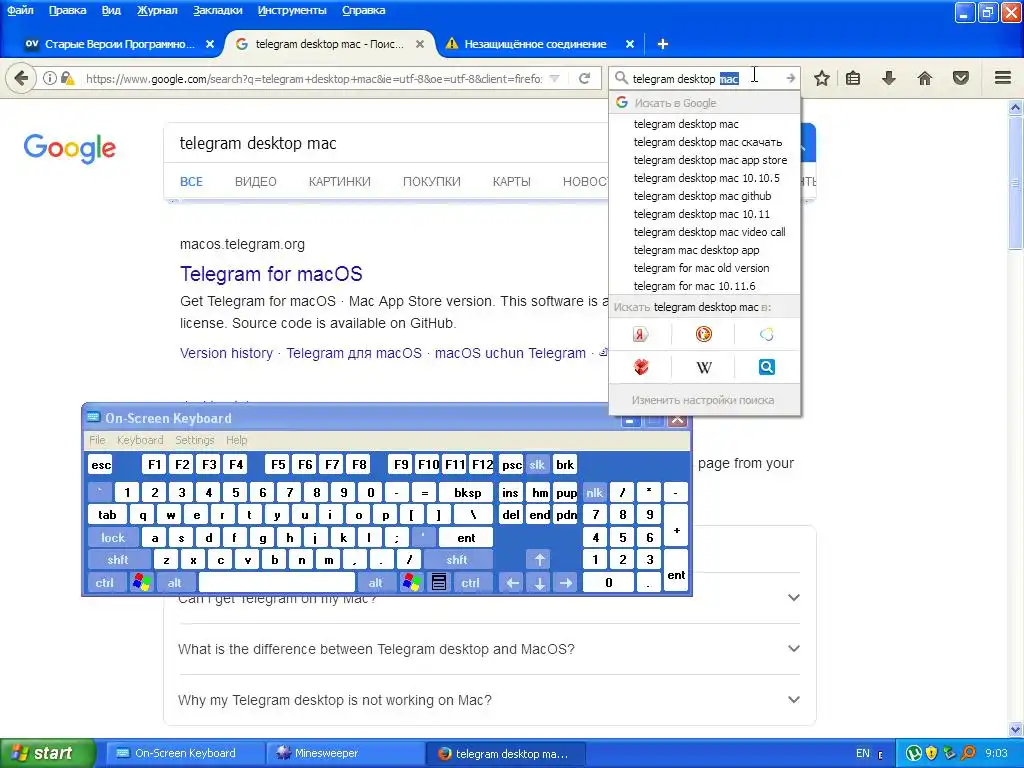Open the 'Version history' sublink
The image size is (1024, 768).
(x=226, y=353)
